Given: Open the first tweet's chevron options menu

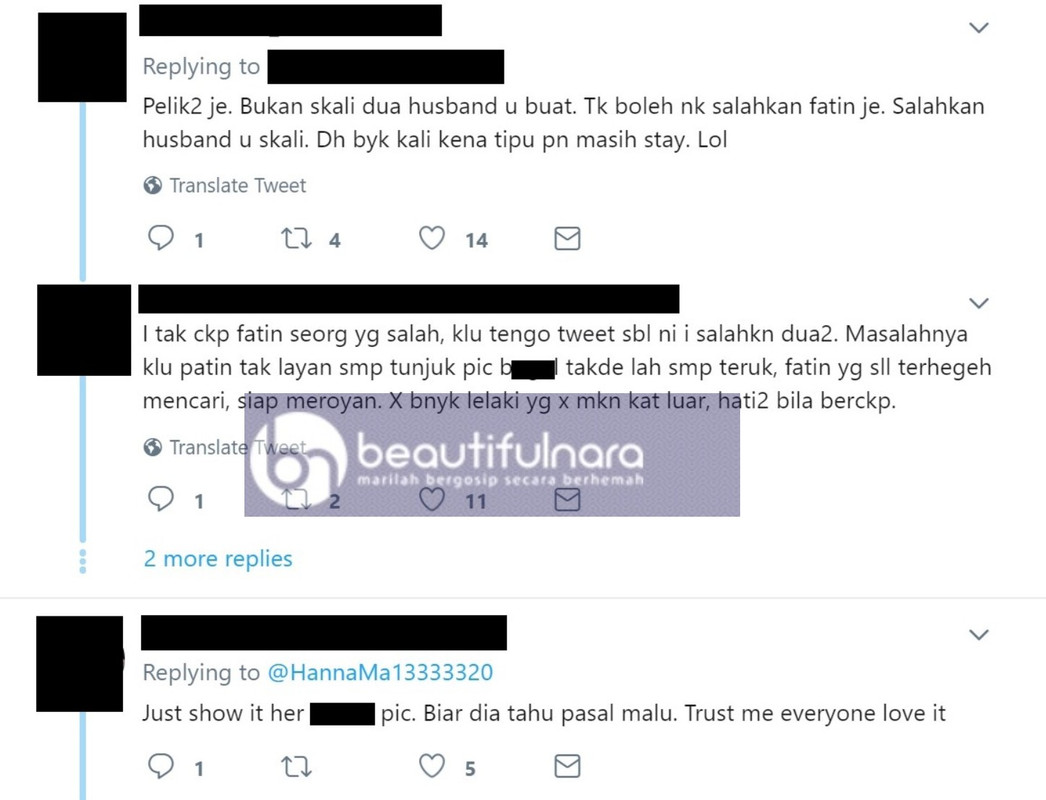Looking at the screenshot, I should point(979,27).
